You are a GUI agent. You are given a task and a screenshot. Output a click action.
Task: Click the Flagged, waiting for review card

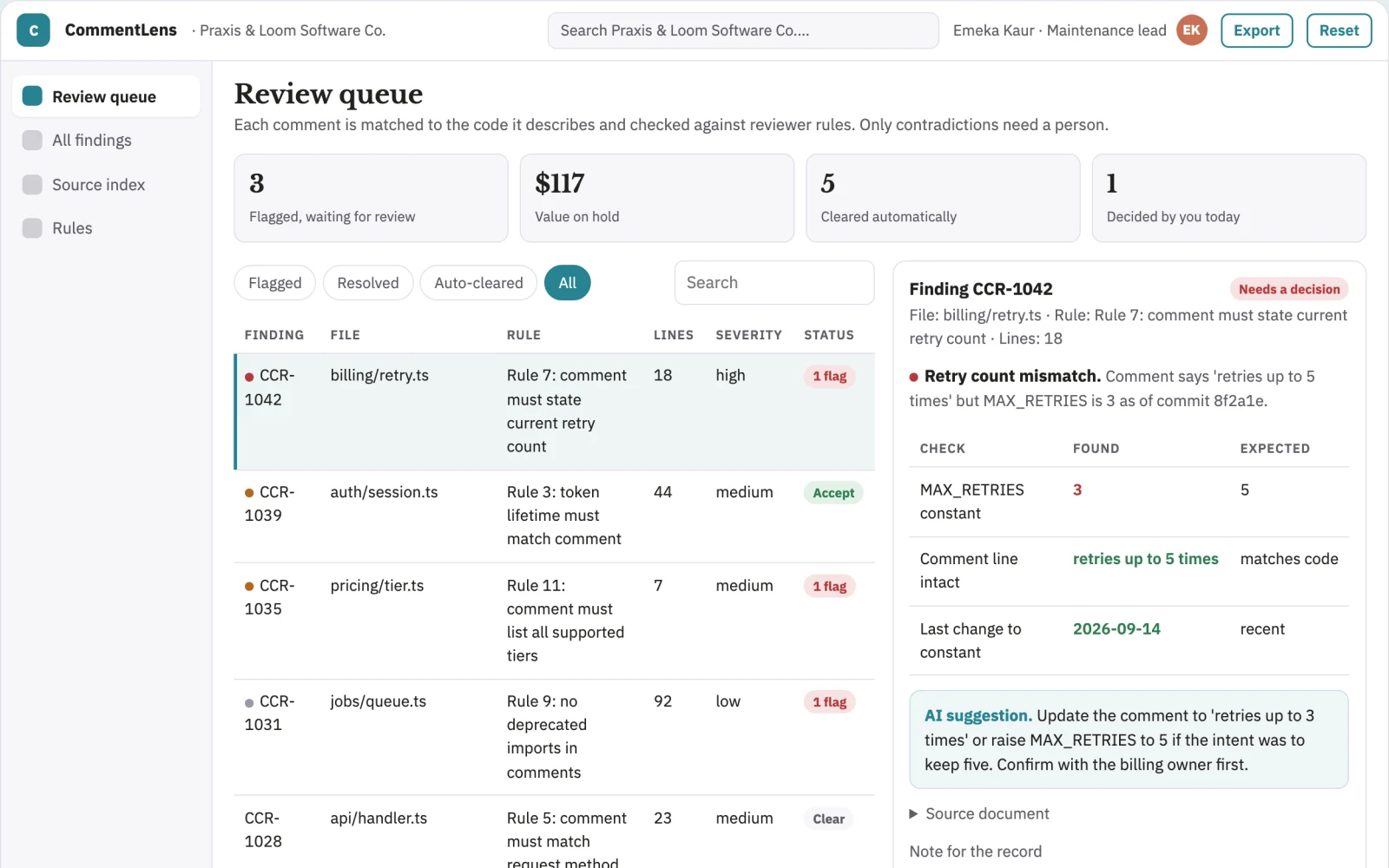(371, 198)
